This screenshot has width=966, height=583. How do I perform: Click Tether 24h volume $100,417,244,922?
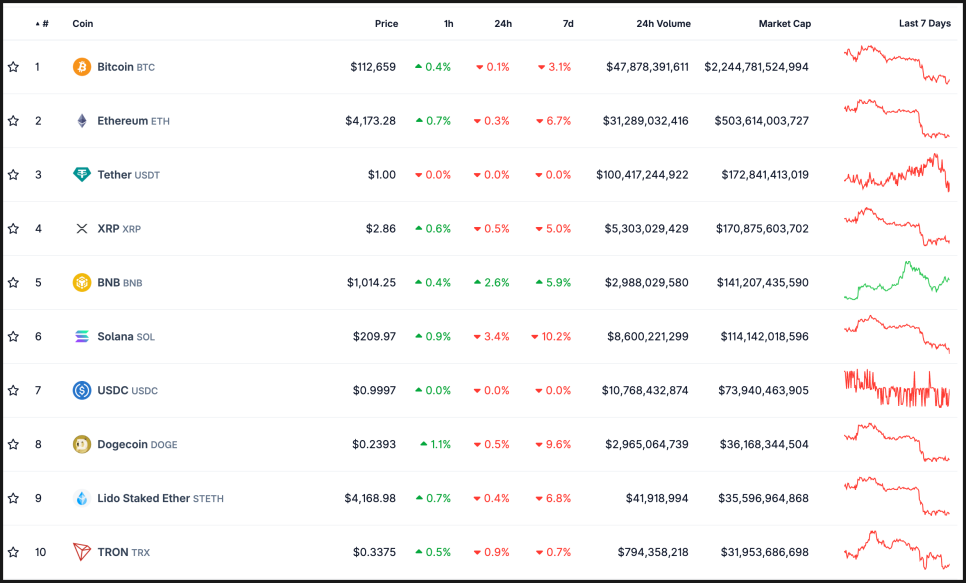pyautogui.click(x=643, y=174)
